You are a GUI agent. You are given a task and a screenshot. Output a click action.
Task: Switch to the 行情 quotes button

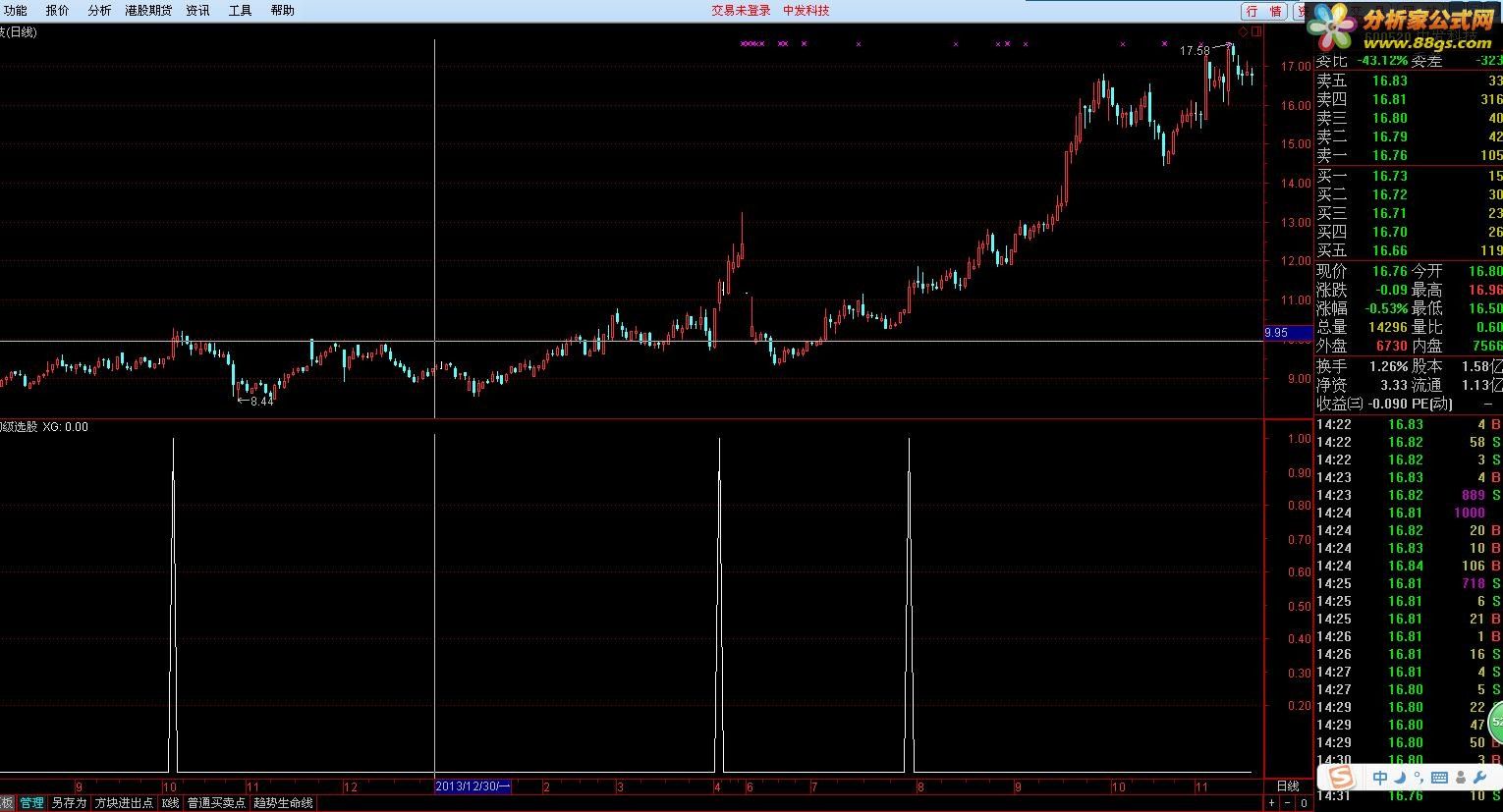1264,12
